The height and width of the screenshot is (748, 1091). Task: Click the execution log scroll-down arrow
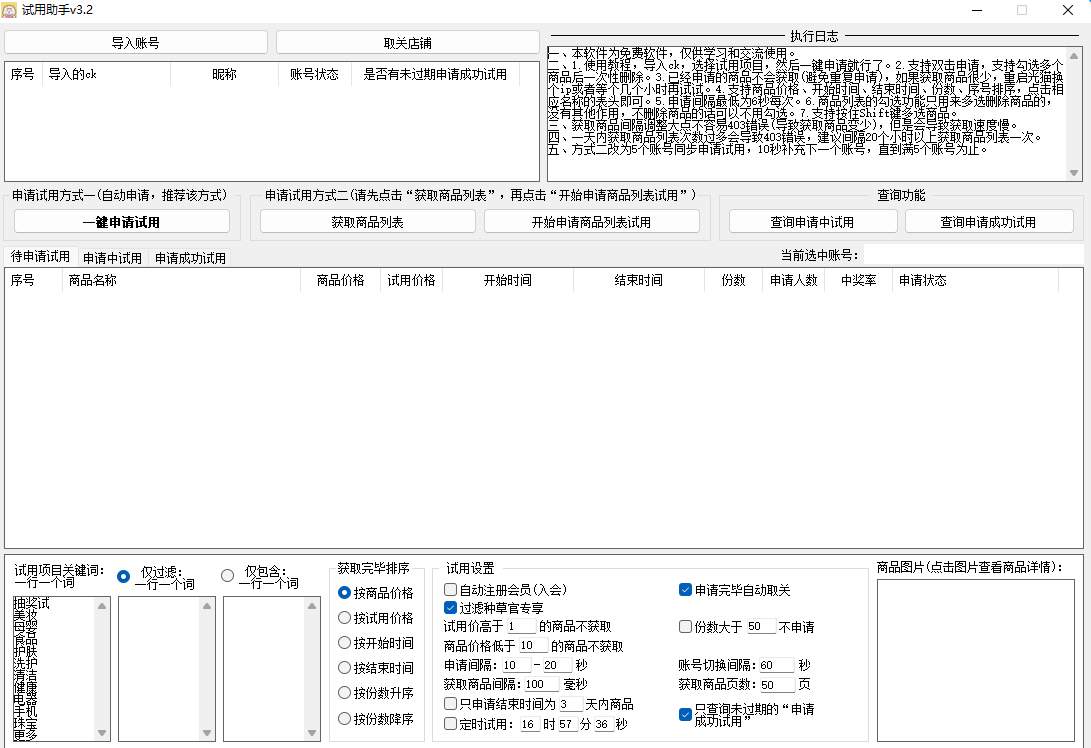(1074, 173)
